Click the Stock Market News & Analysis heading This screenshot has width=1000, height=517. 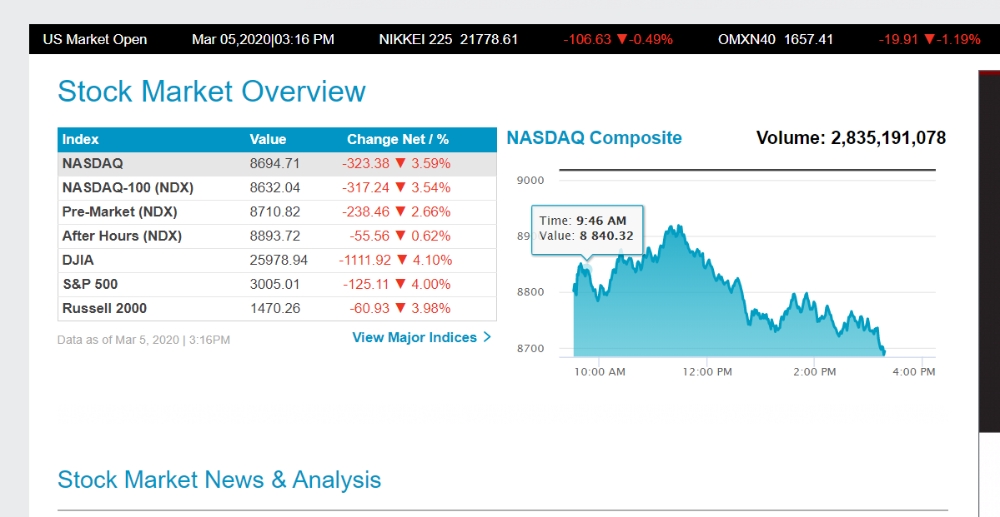[x=219, y=480]
